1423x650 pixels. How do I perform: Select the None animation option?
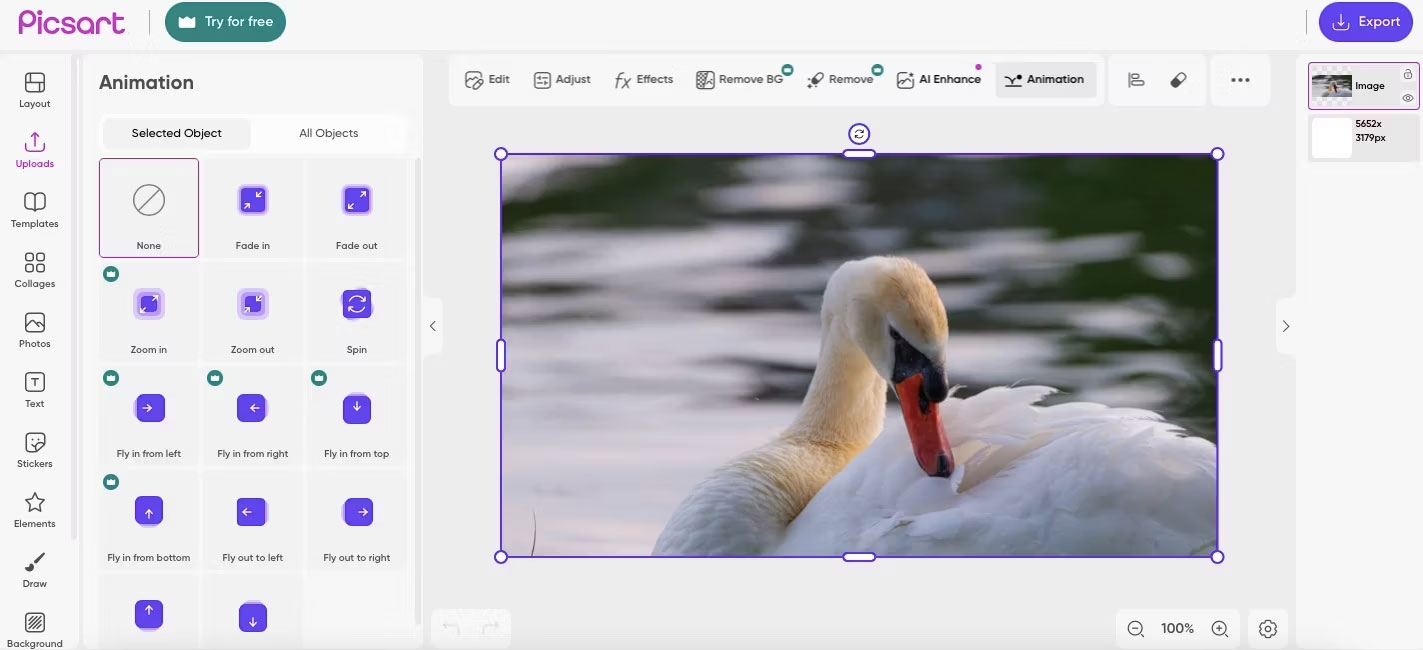click(x=149, y=208)
